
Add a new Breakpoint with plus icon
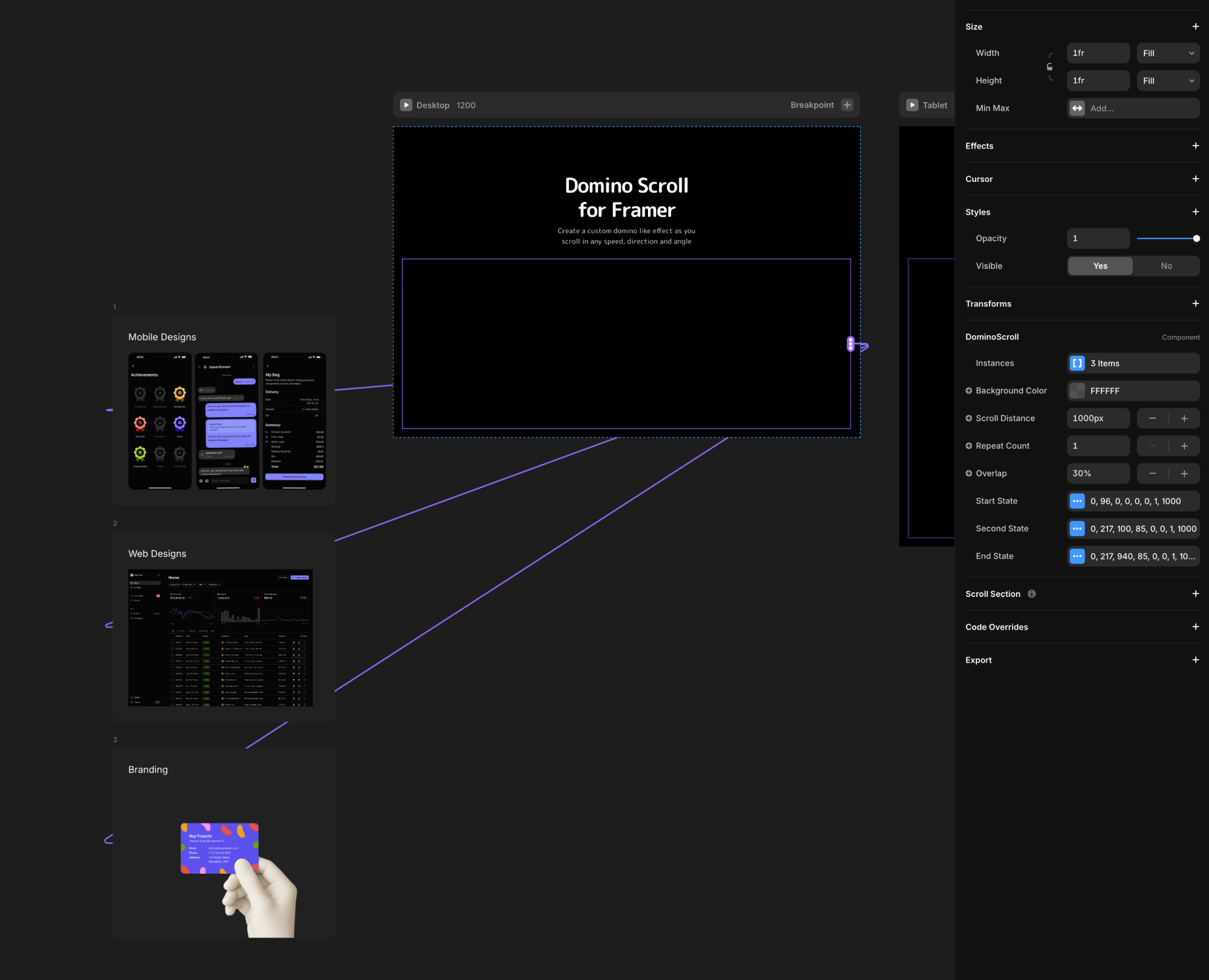pos(847,105)
